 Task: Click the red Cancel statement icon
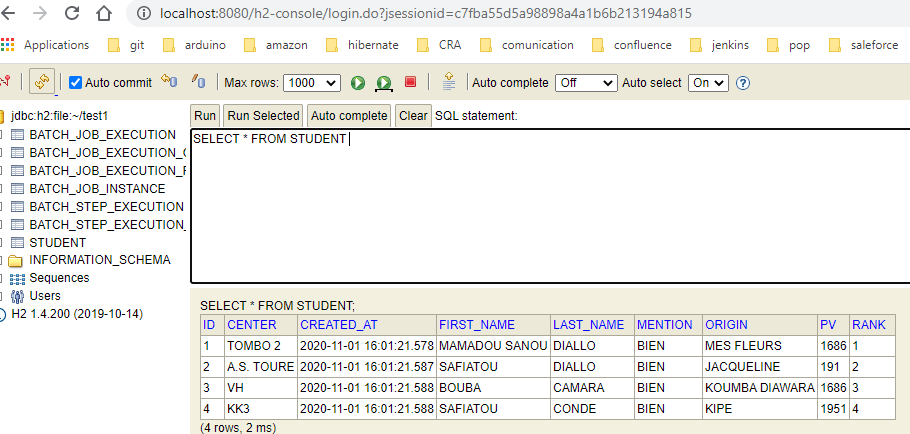[410, 82]
